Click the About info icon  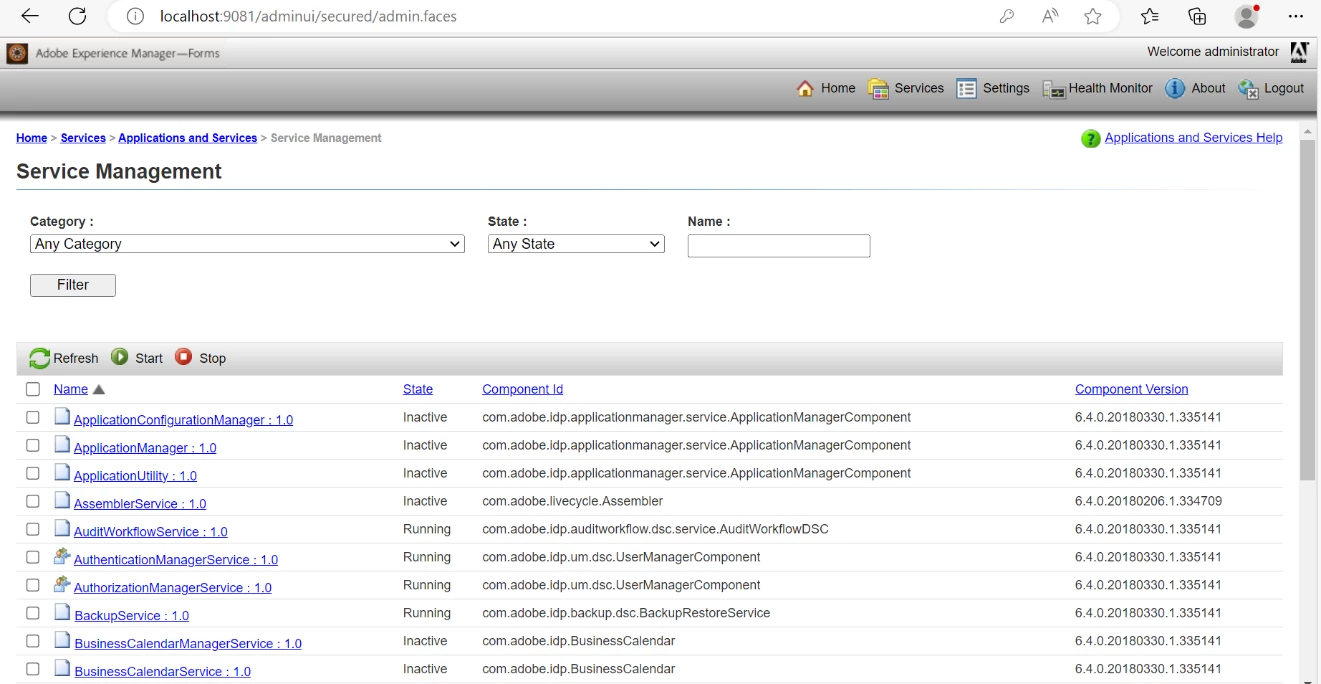pyautogui.click(x=1175, y=88)
